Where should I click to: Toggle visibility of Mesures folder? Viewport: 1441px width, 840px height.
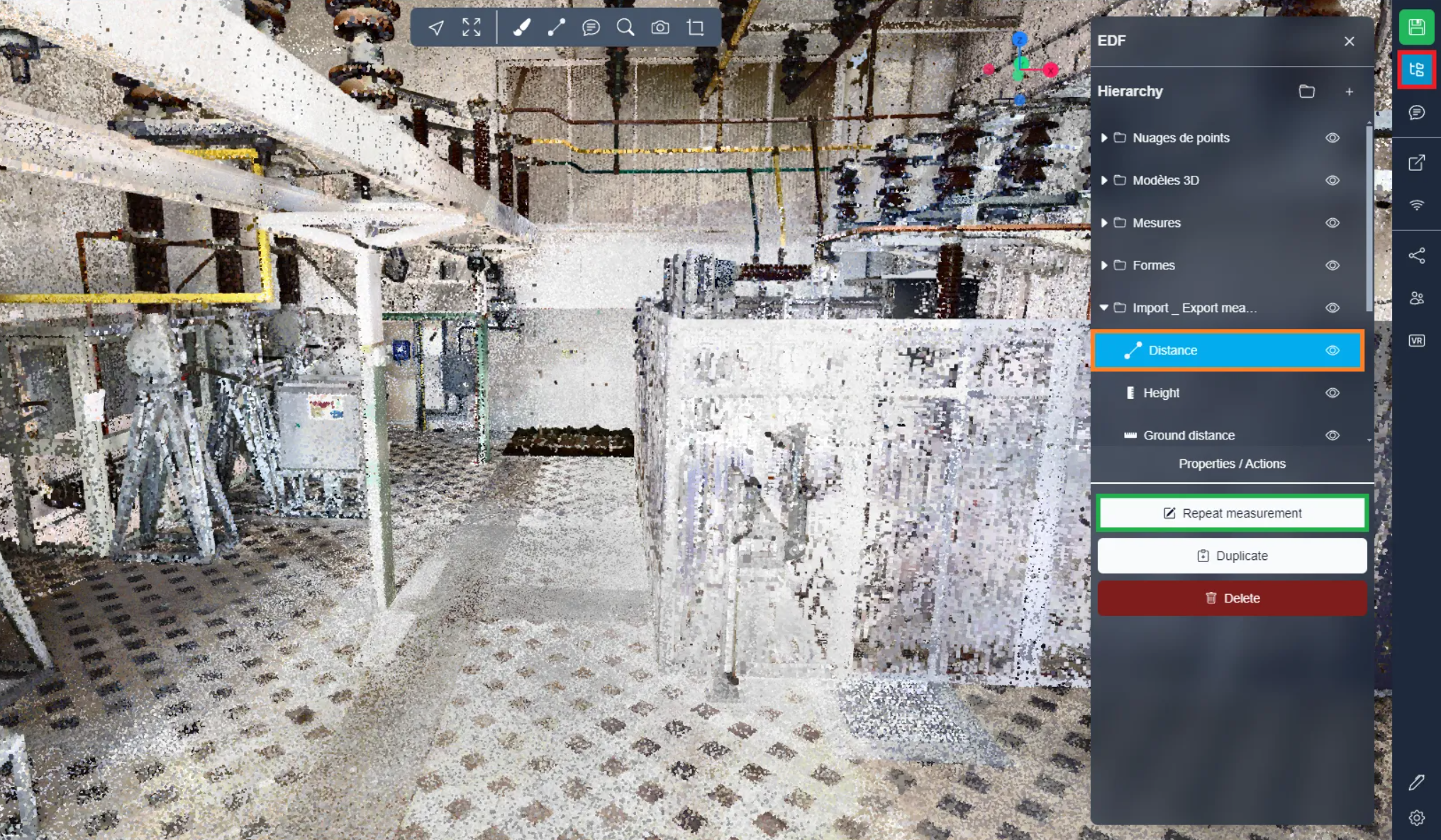[1332, 223]
